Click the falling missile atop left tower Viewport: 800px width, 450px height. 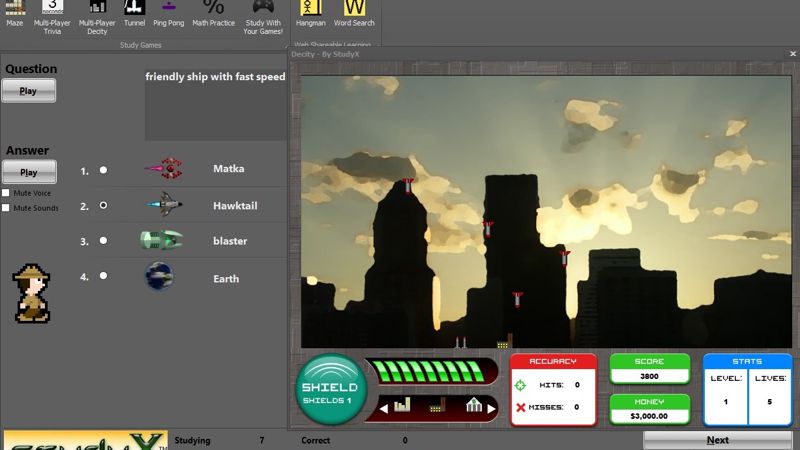408,186
